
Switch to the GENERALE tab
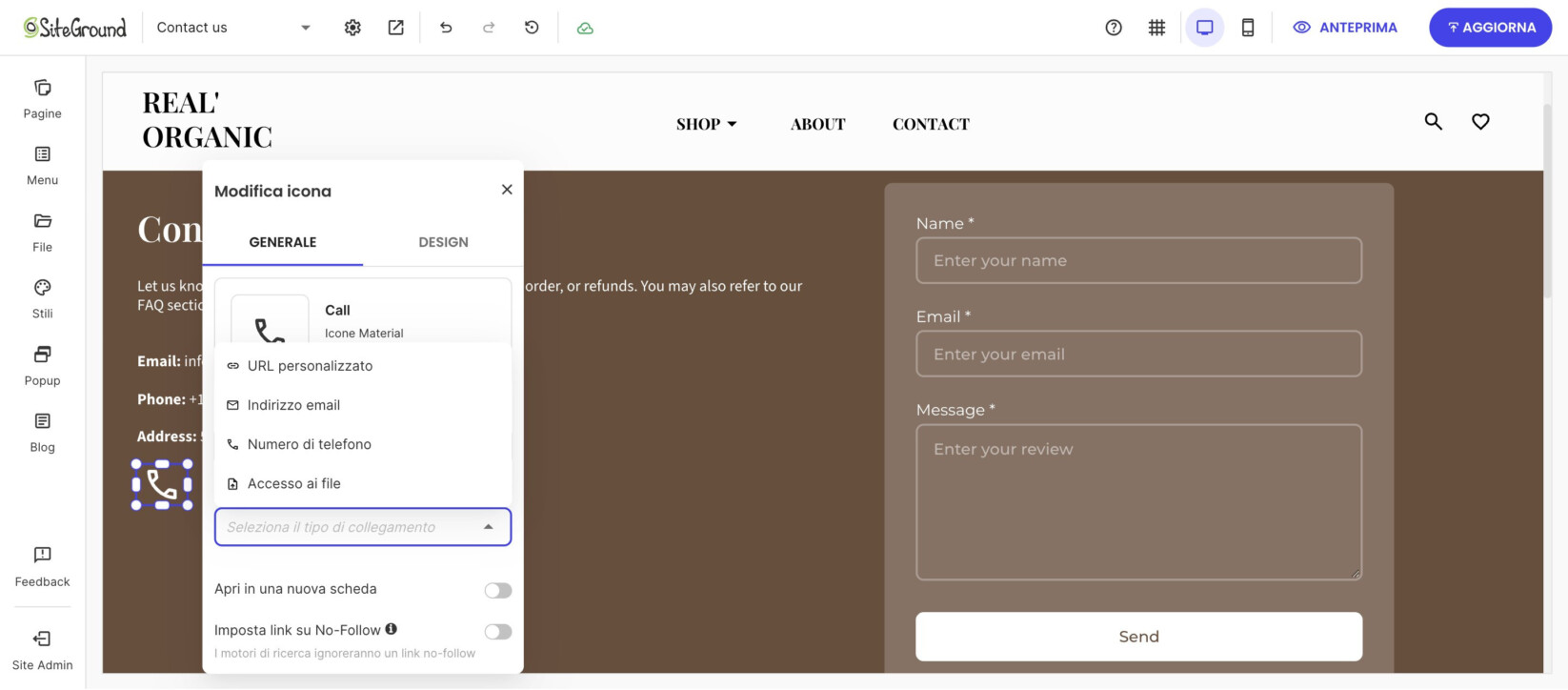click(283, 242)
